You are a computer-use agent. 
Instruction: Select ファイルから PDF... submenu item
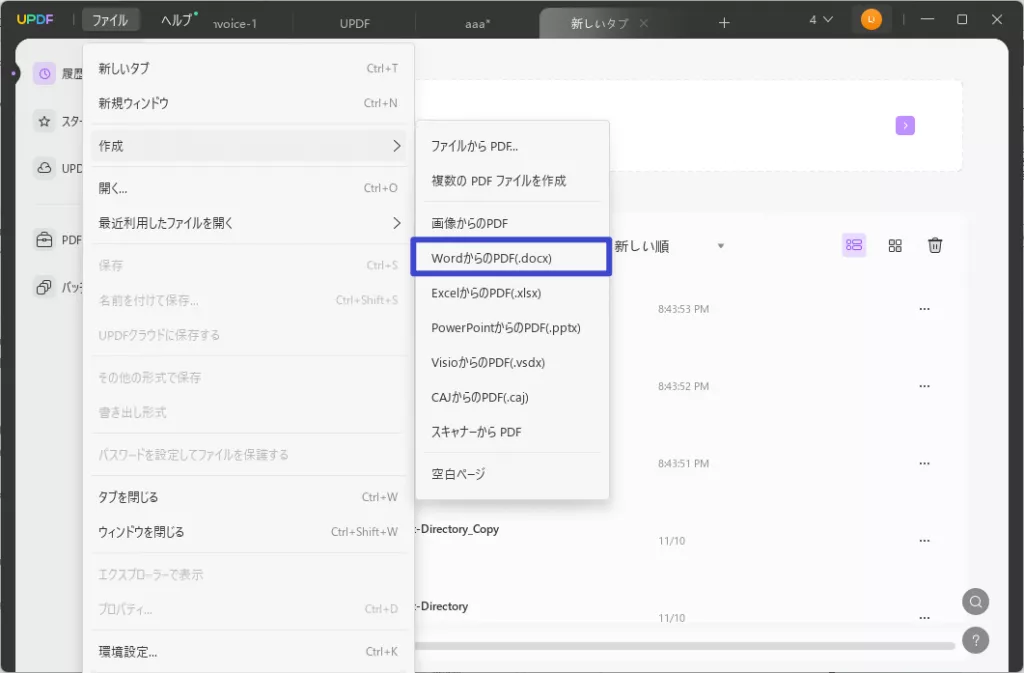click(x=512, y=146)
